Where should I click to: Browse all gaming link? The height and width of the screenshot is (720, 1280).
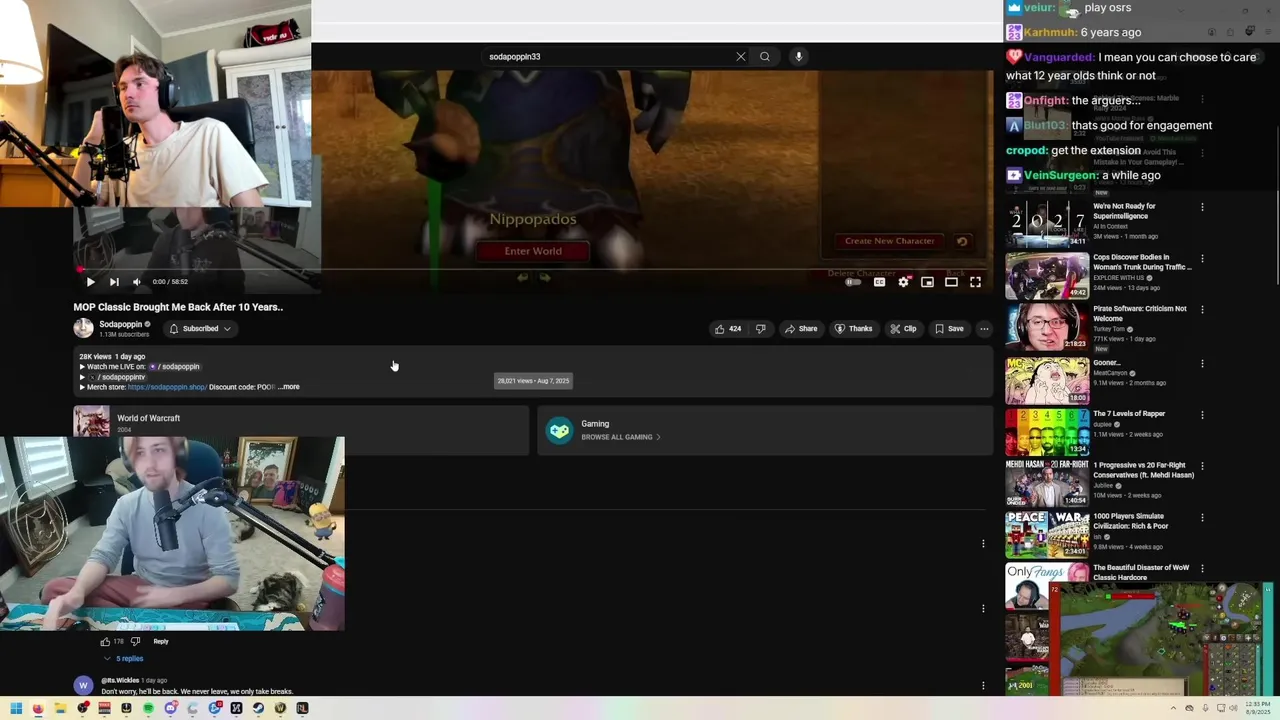coord(620,437)
